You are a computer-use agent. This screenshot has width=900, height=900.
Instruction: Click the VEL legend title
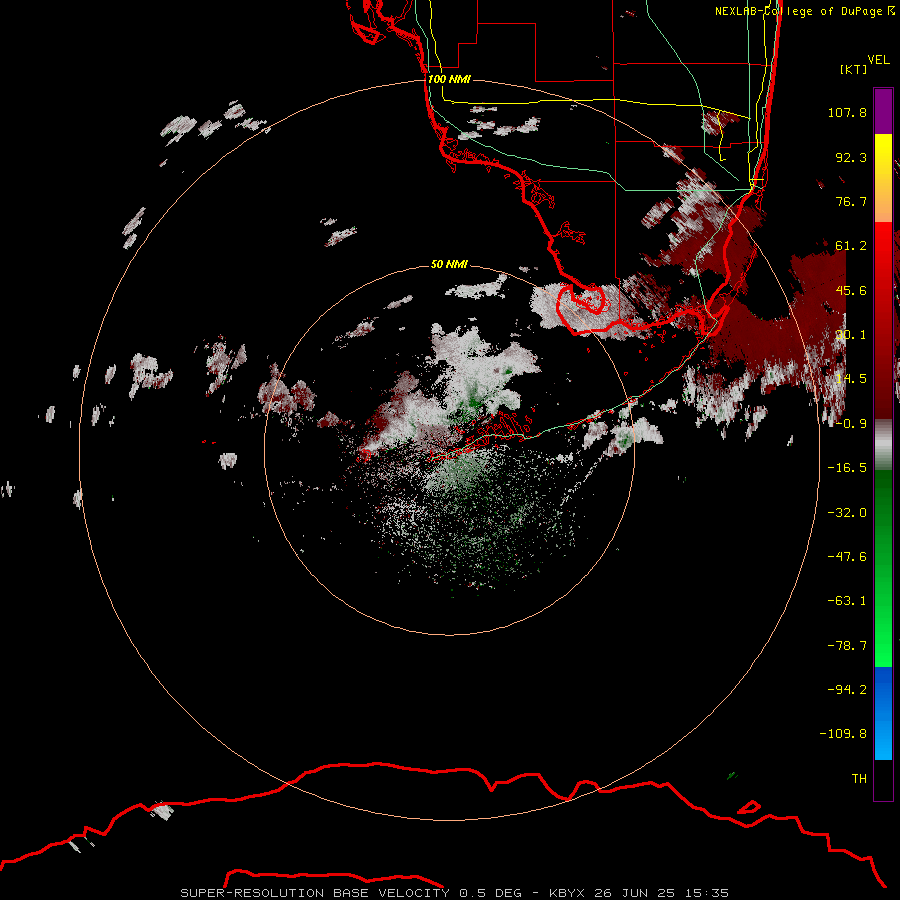(x=878, y=60)
